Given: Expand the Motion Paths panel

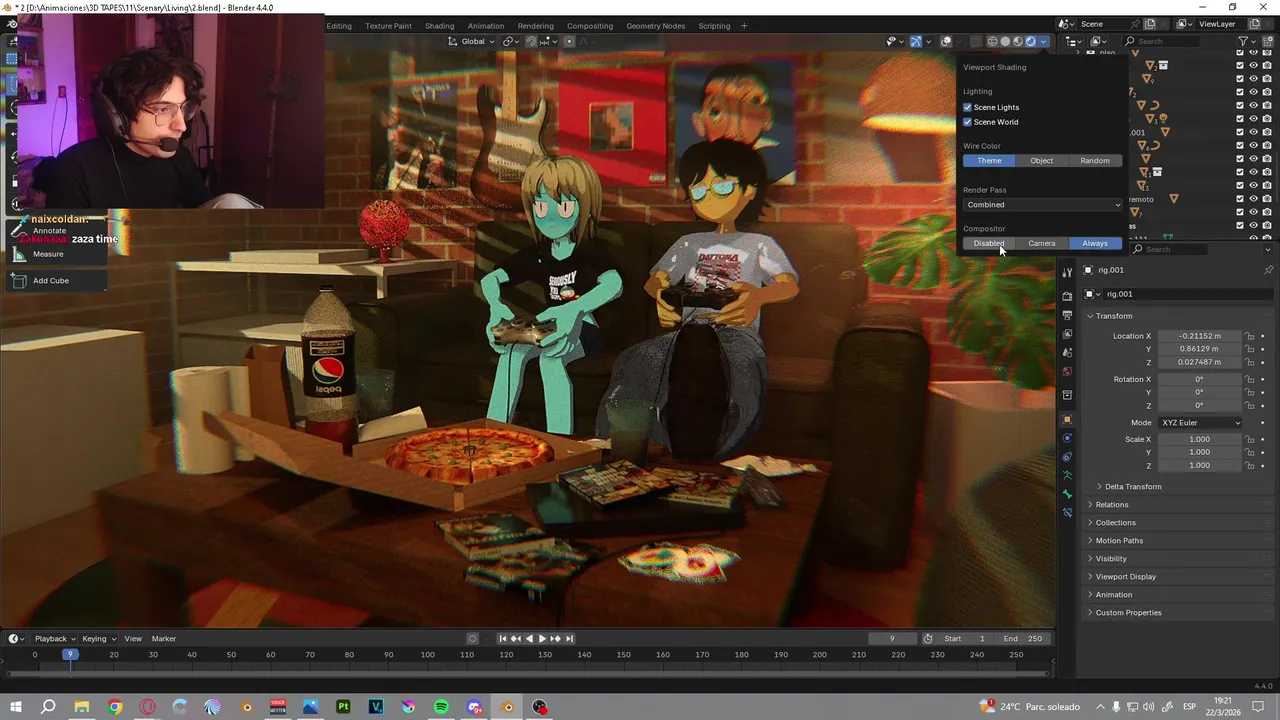Looking at the screenshot, I should pyautogui.click(x=1118, y=541).
